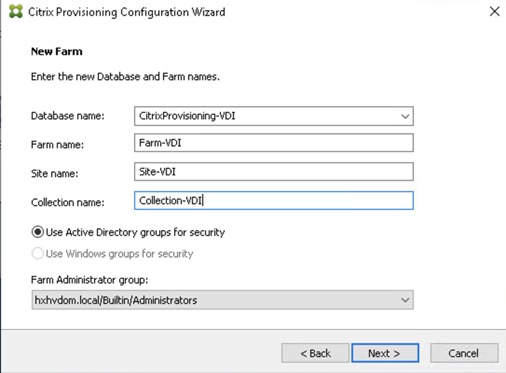Click the Farm name label
The image size is (506, 373).
tap(57, 145)
